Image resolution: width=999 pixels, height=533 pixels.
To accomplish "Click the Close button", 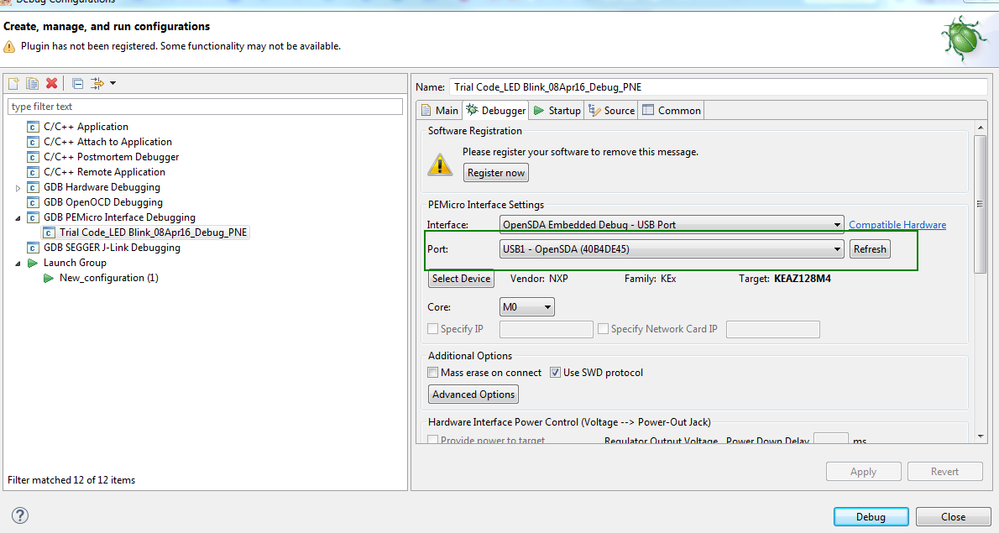I will 953,516.
